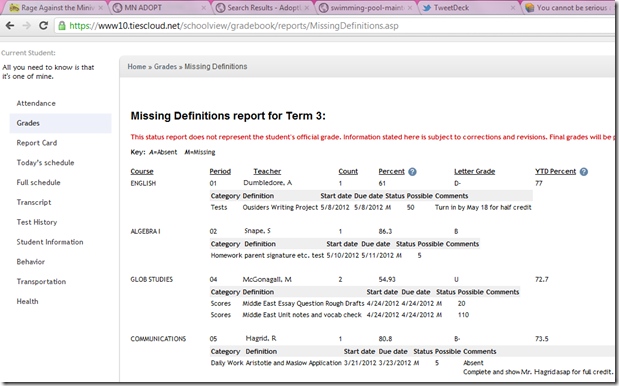Viewport: 619px width, 386px height.
Task: Select Grades in the sidebar
Action: click(60, 123)
